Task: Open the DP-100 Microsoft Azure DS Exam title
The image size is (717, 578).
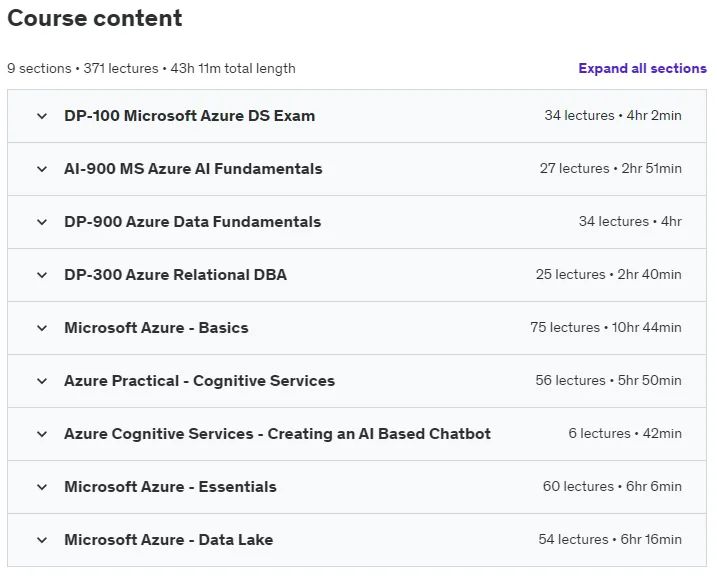Action: point(189,116)
